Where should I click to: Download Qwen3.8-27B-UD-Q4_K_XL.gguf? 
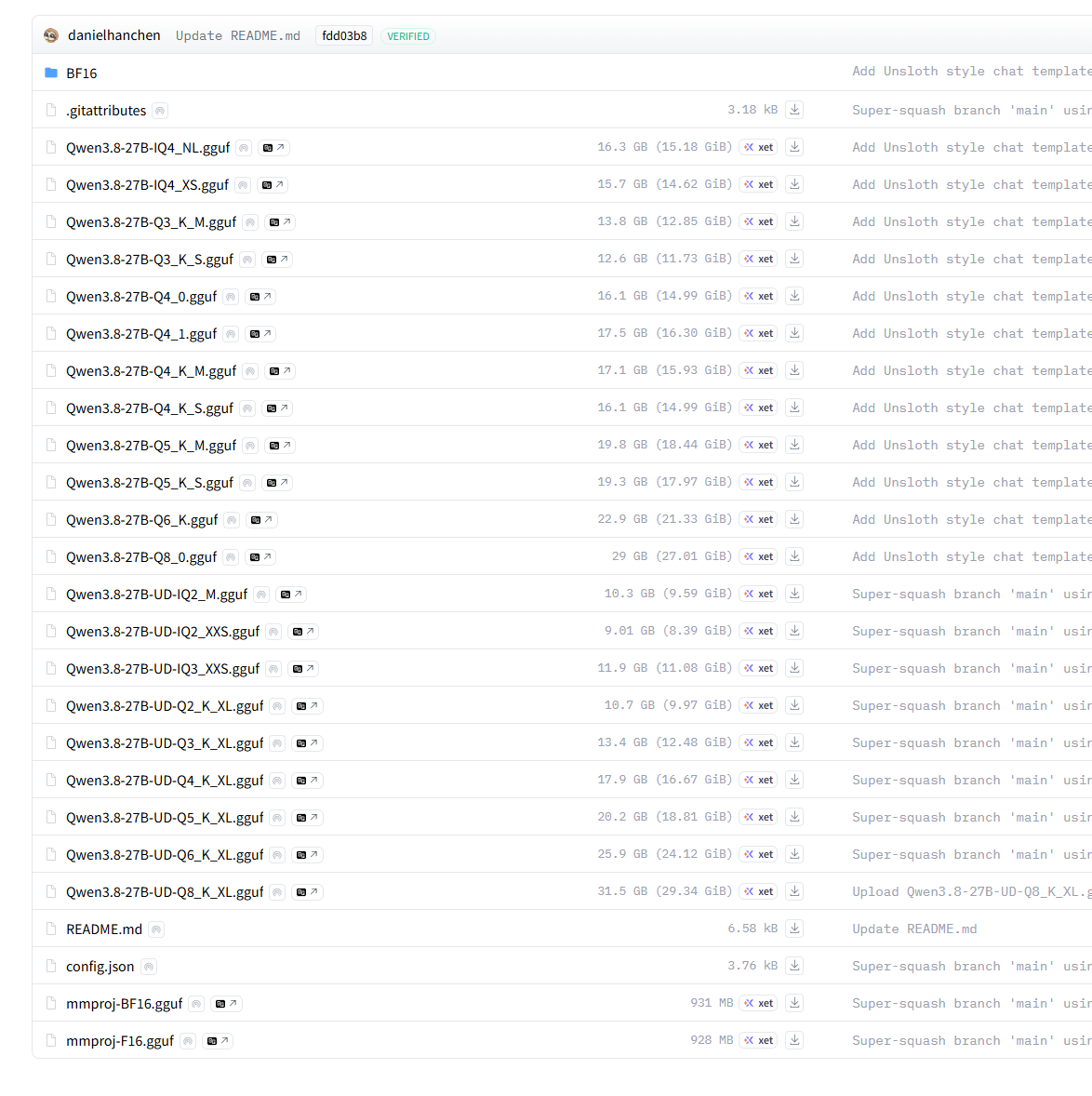794,780
